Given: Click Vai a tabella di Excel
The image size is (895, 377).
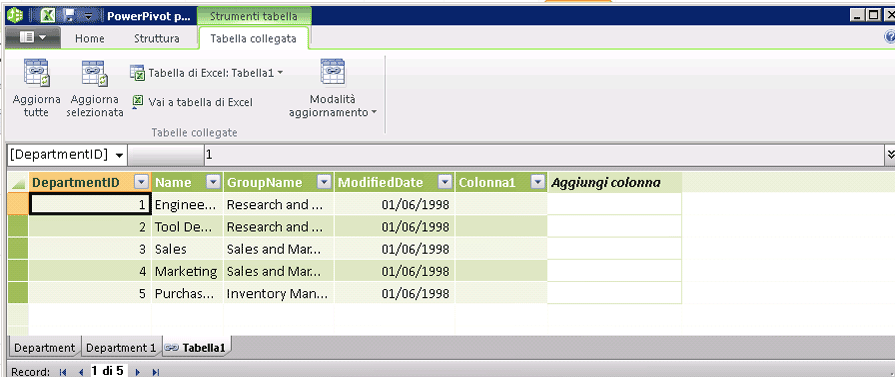Looking at the screenshot, I should [200, 102].
